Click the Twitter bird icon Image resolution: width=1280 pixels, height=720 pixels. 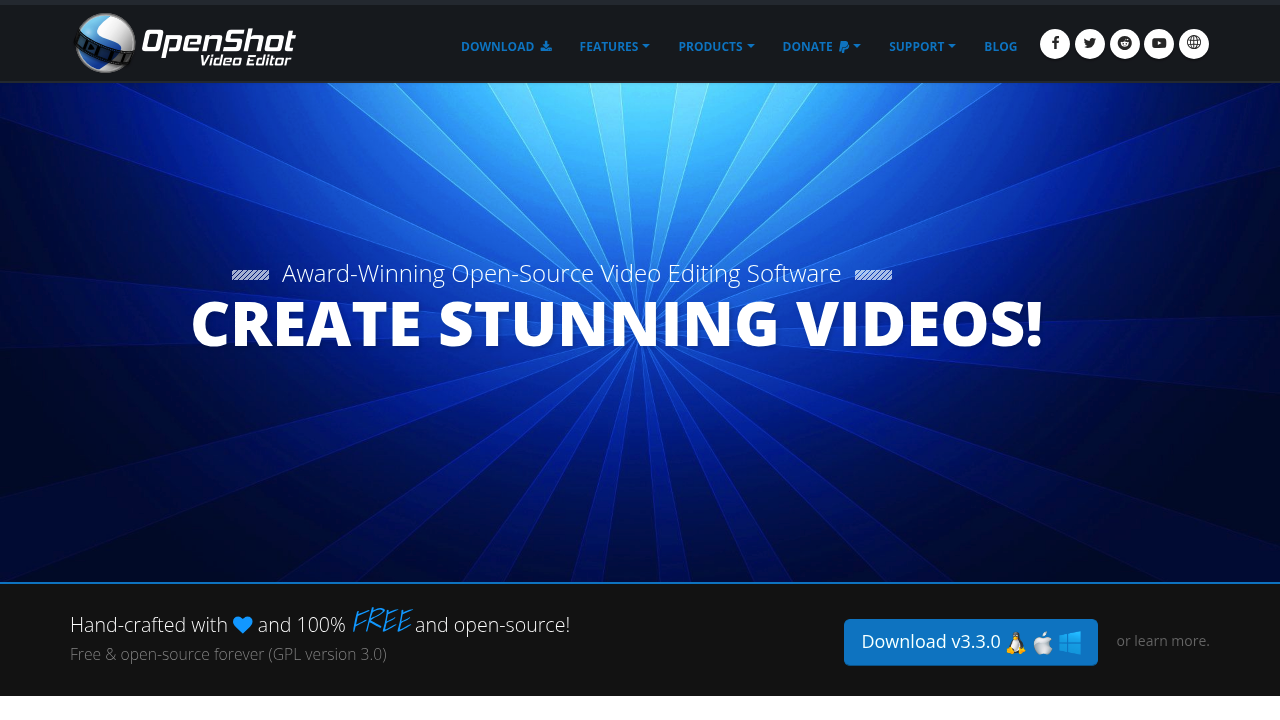(1090, 44)
